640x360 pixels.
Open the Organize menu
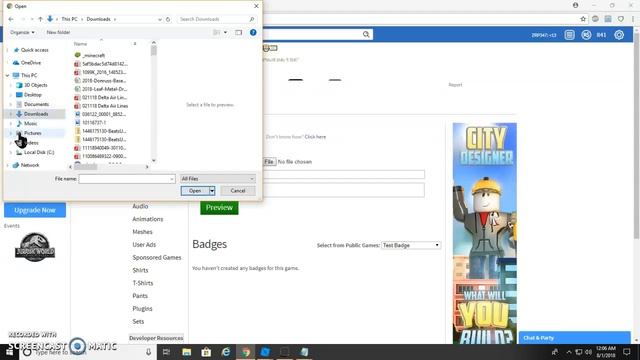(22, 32)
